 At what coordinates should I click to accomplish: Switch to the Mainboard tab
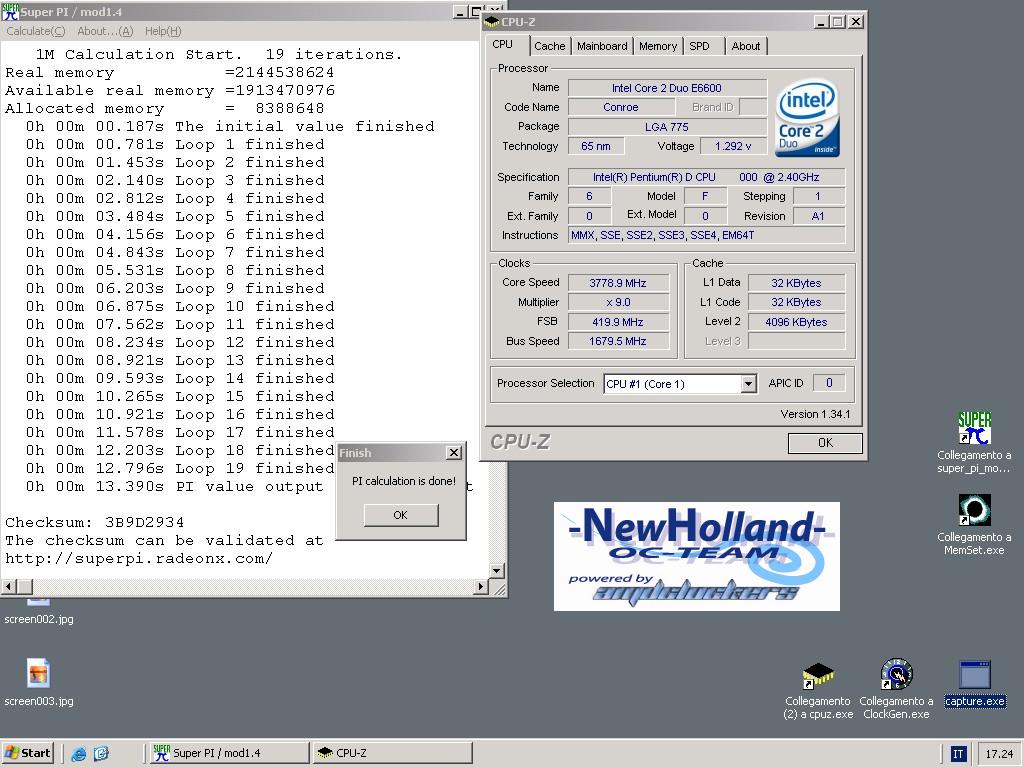(602, 46)
